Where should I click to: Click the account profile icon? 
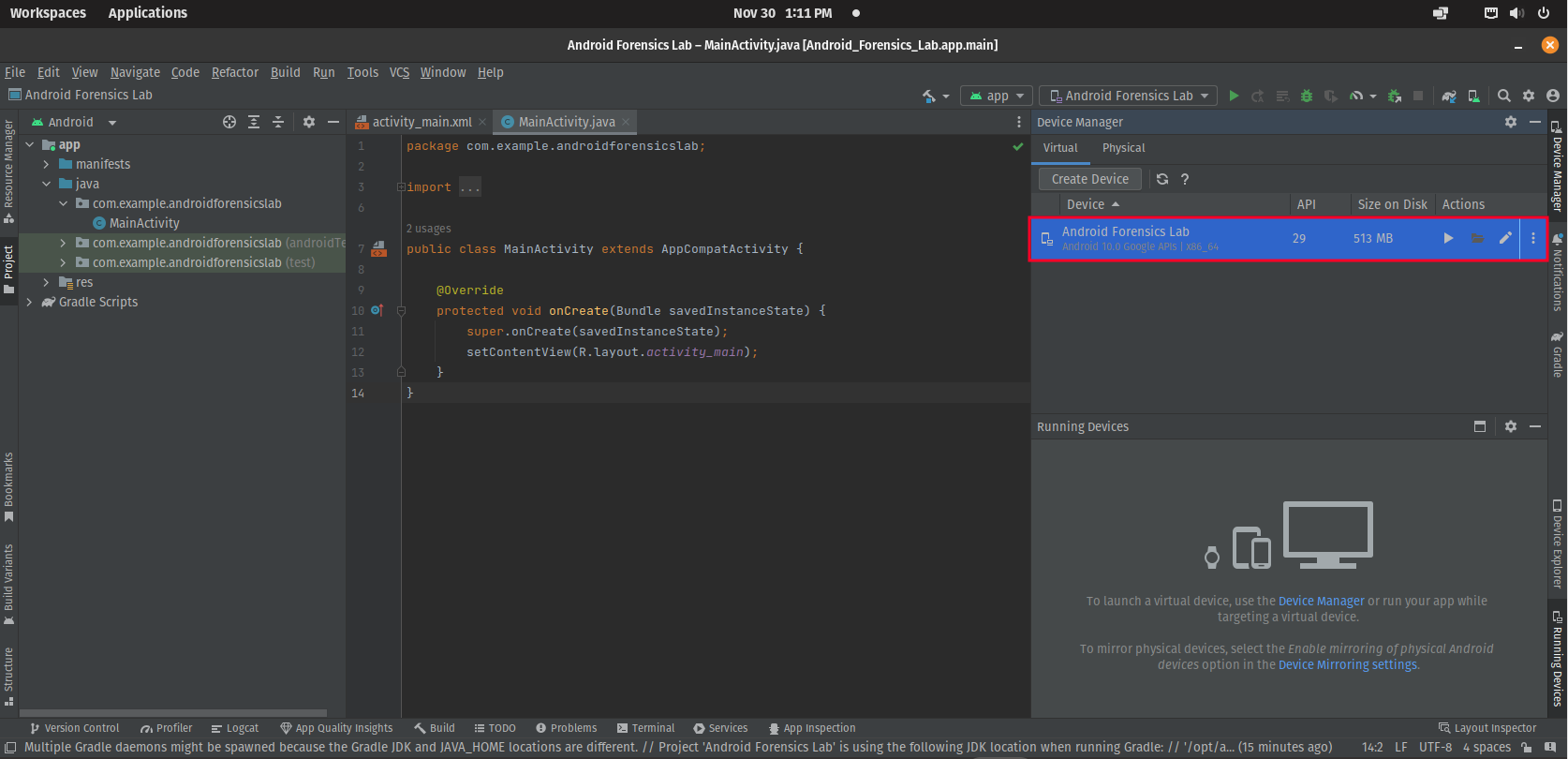[x=1553, y=96]
